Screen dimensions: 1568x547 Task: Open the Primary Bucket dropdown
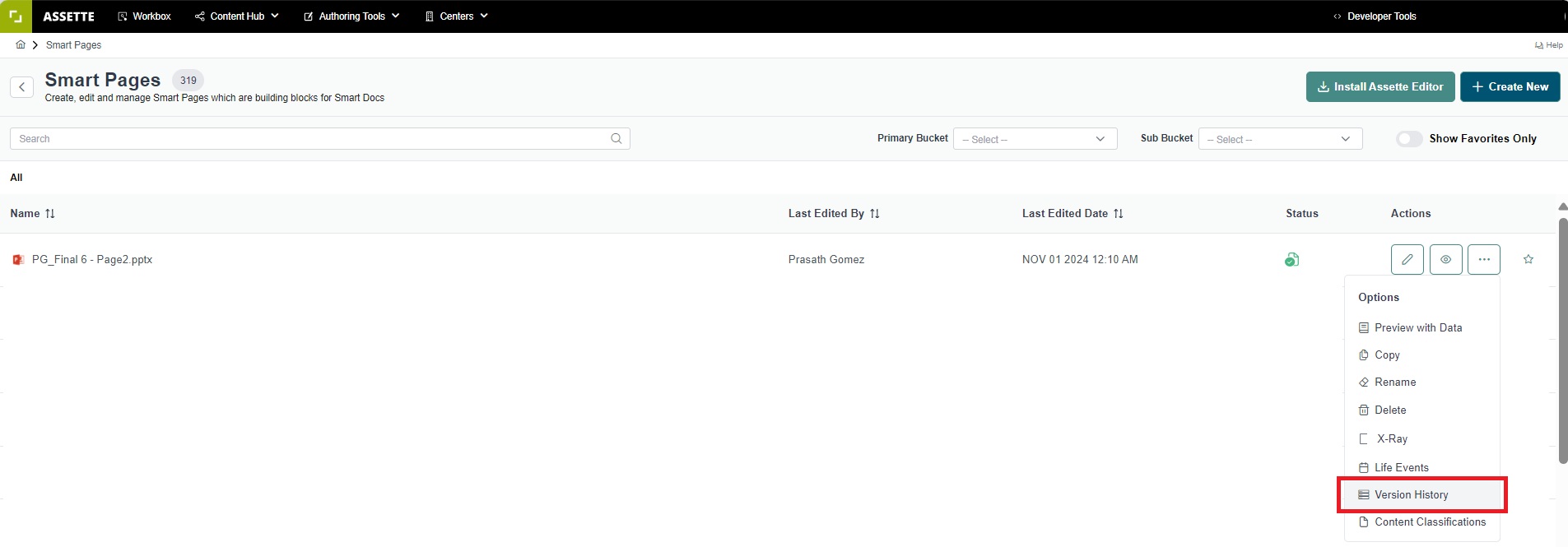coord(1035,139)
